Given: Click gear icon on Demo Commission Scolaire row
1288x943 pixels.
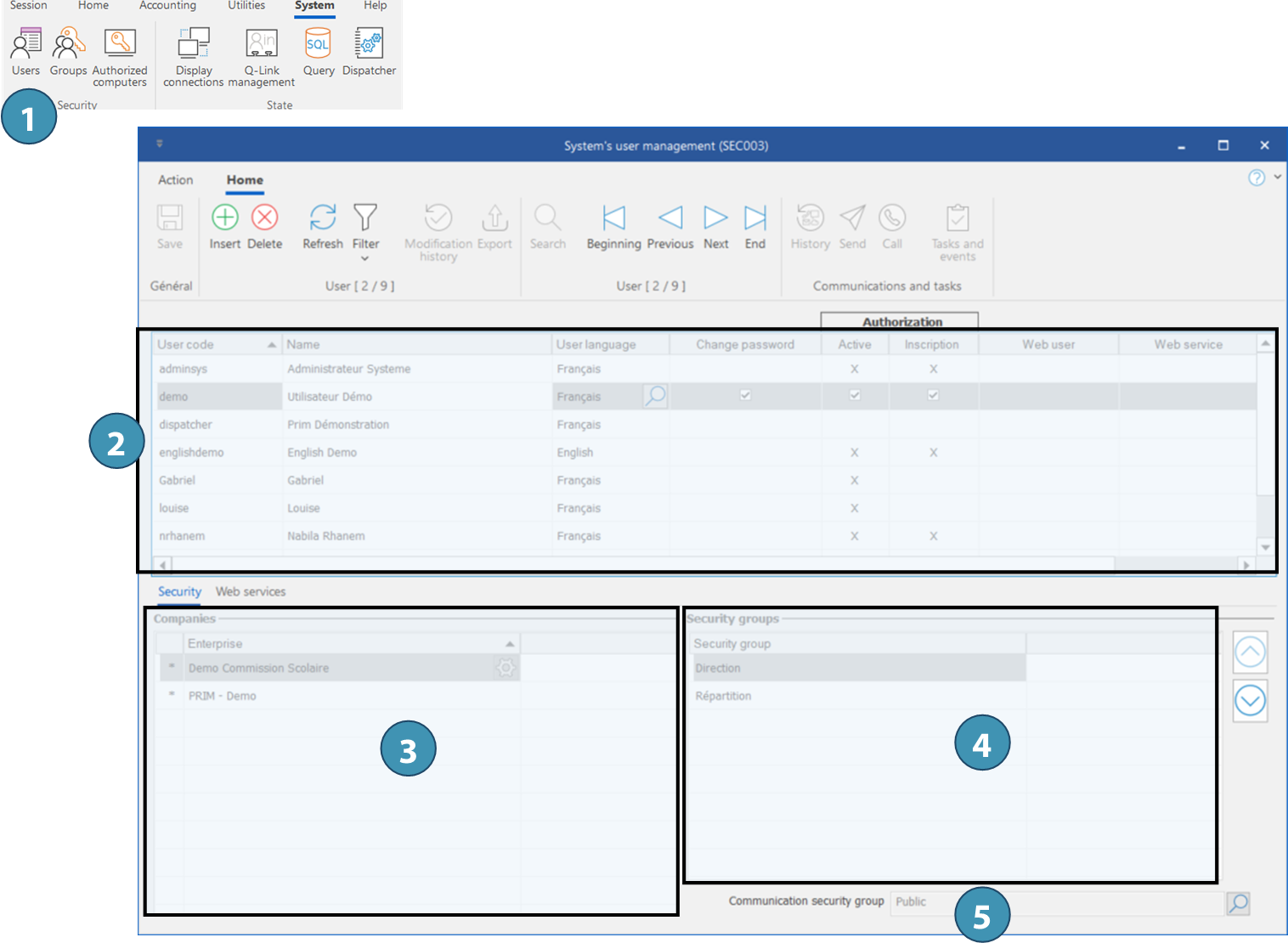Looking at the screenshot, I should (506, 668).
